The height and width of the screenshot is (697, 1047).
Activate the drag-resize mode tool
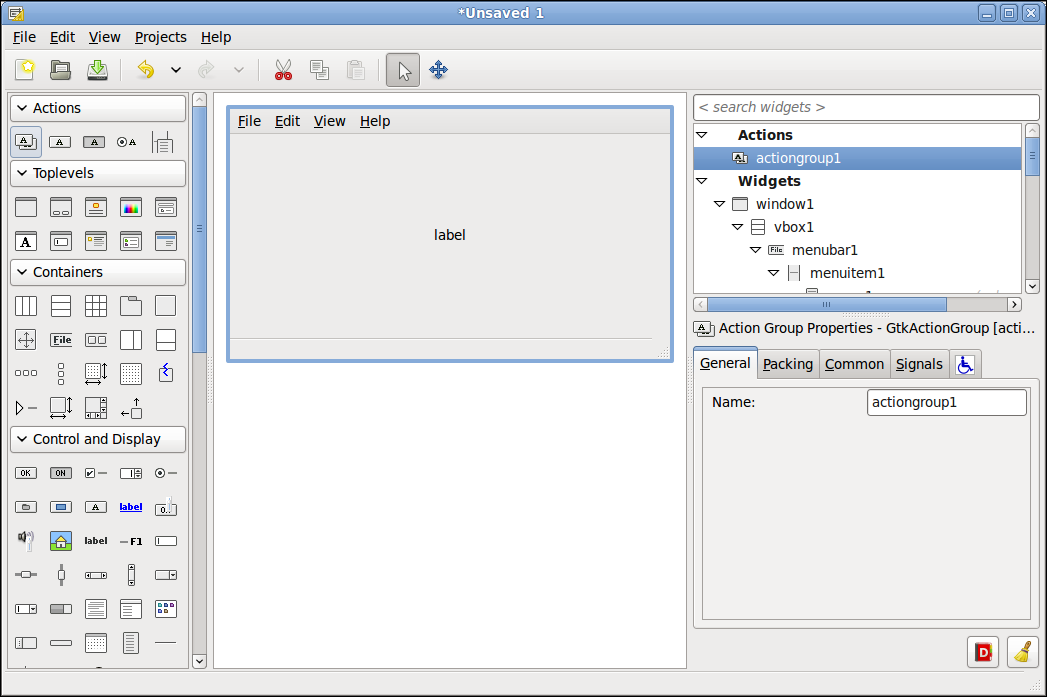click(x=439, y=69)
